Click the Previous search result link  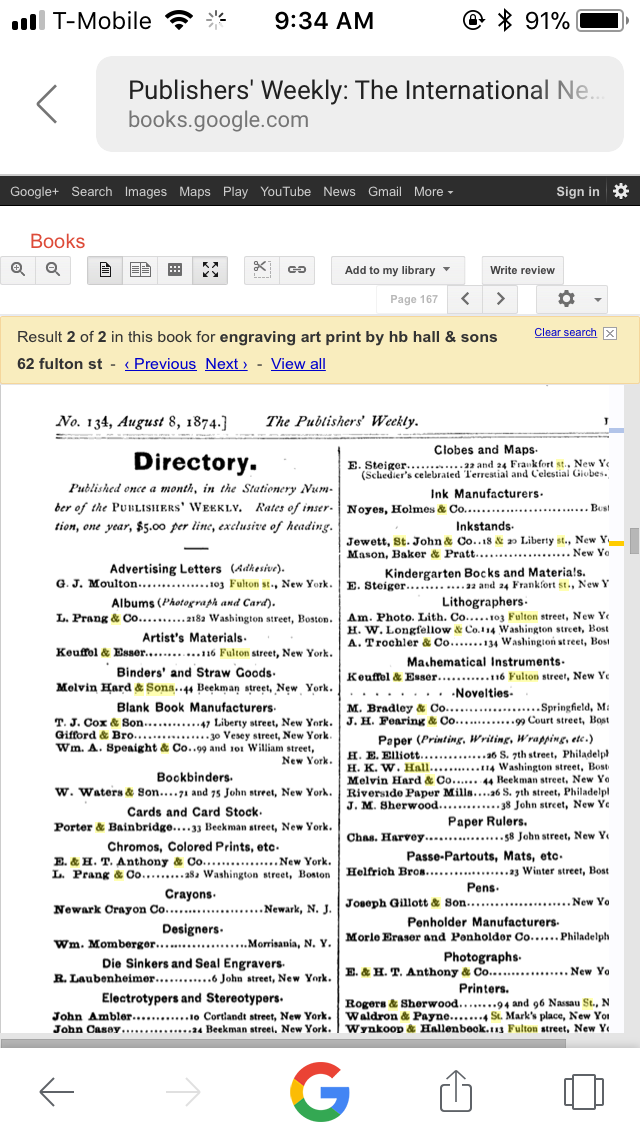click(160, 364)
